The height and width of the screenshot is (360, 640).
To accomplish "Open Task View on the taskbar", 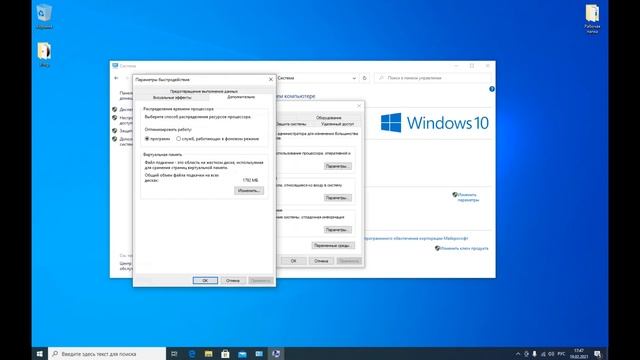I will [174, 354].
